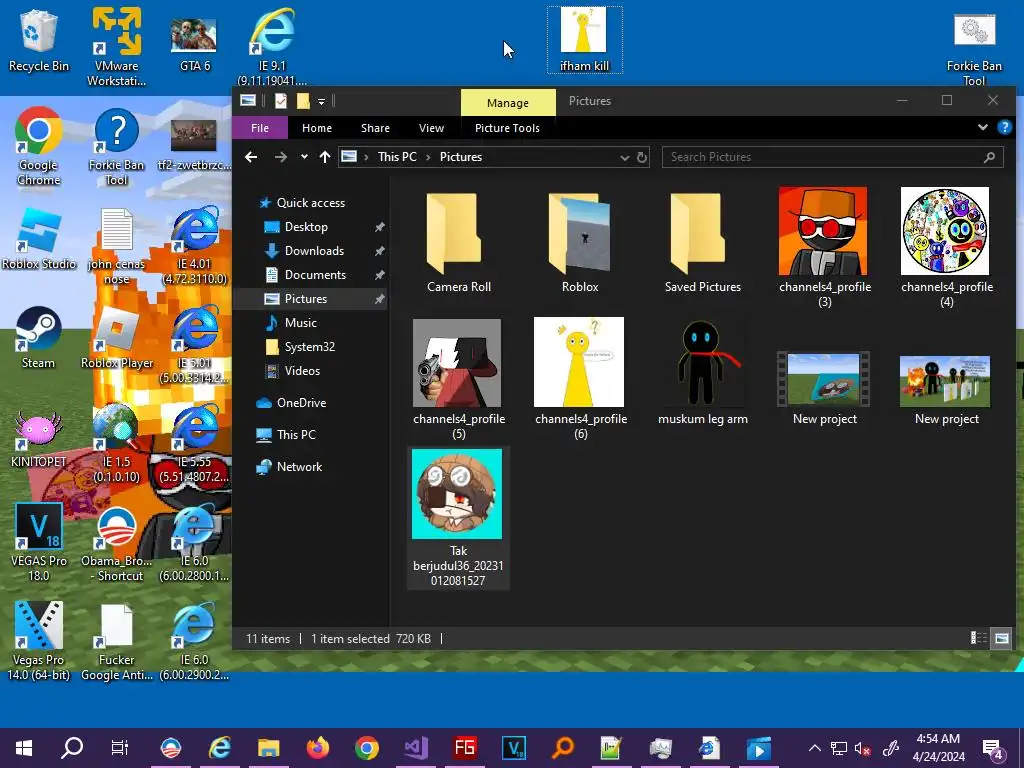Screen dimensions: 1024x768
Task: Select the KINITOPET desktop shortcut
Action: [x=39, y=438]
